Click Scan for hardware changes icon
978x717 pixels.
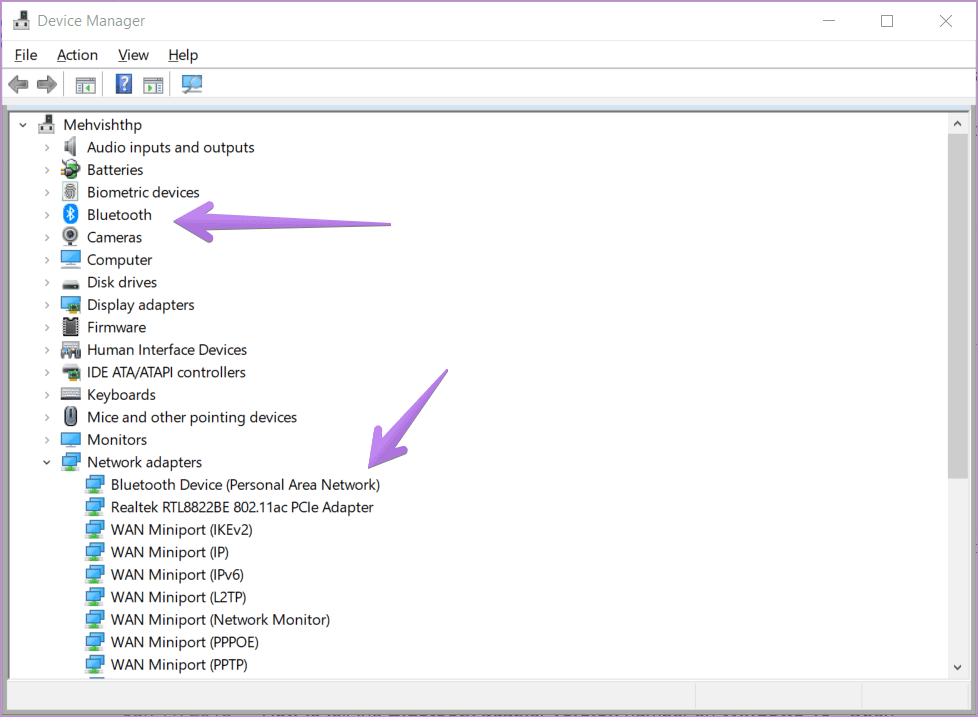coord(191,84)
